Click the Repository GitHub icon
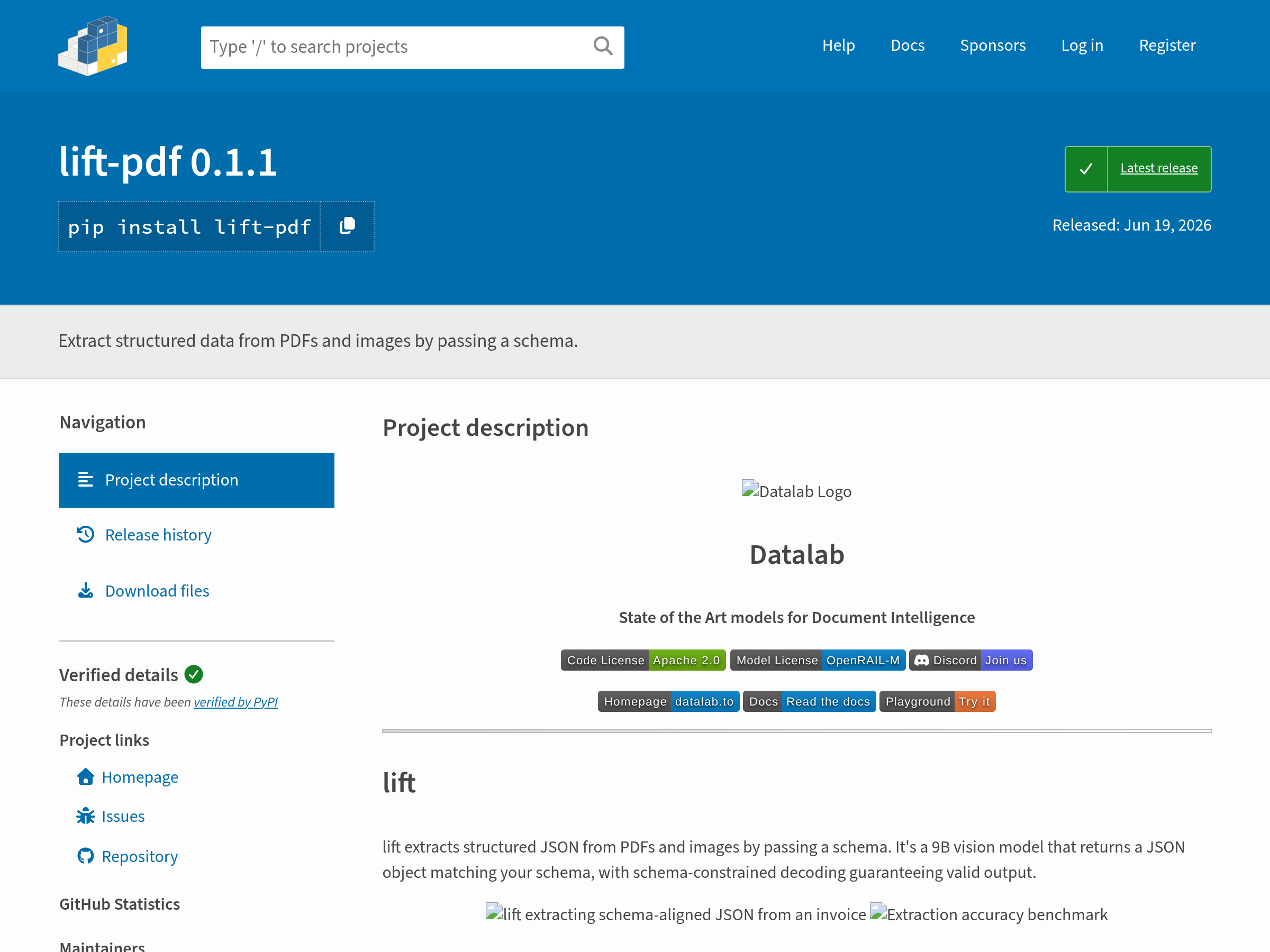Image resolution: width=1270 pixels, height=952 pixels. pos(86,856)
